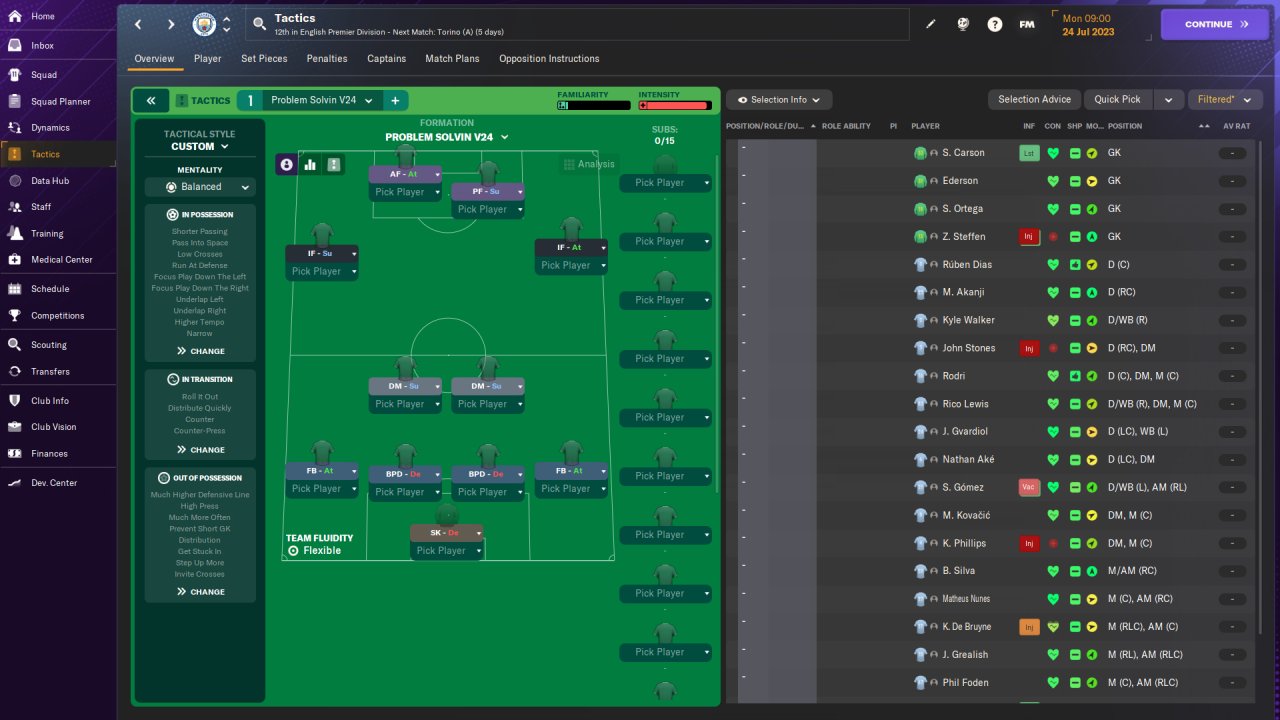View the Opposition Instructions tab

tap(549, 59)
